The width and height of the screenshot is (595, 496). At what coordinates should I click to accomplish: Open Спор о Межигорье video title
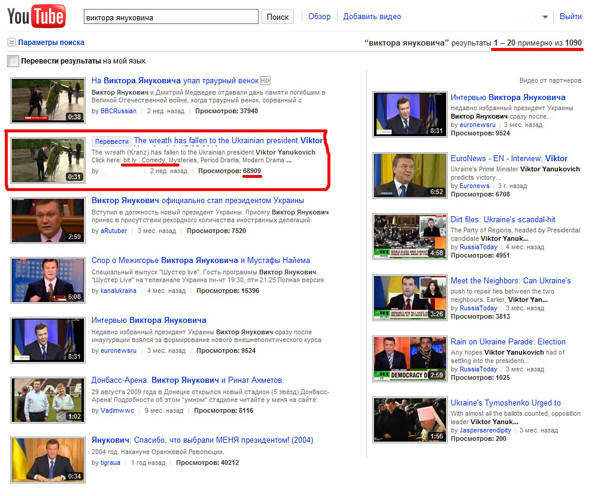click(201, 260)
